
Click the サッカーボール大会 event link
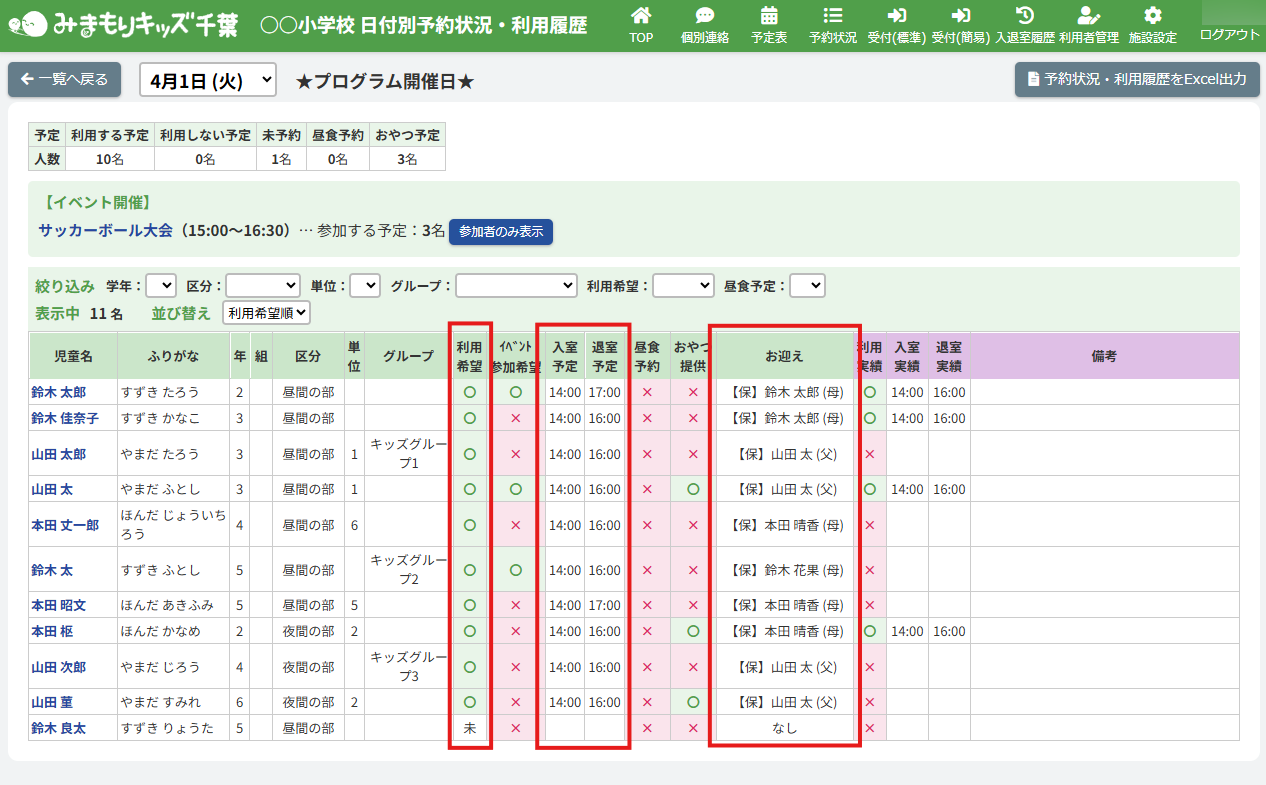pyautogui.click(x=105, y=231)
